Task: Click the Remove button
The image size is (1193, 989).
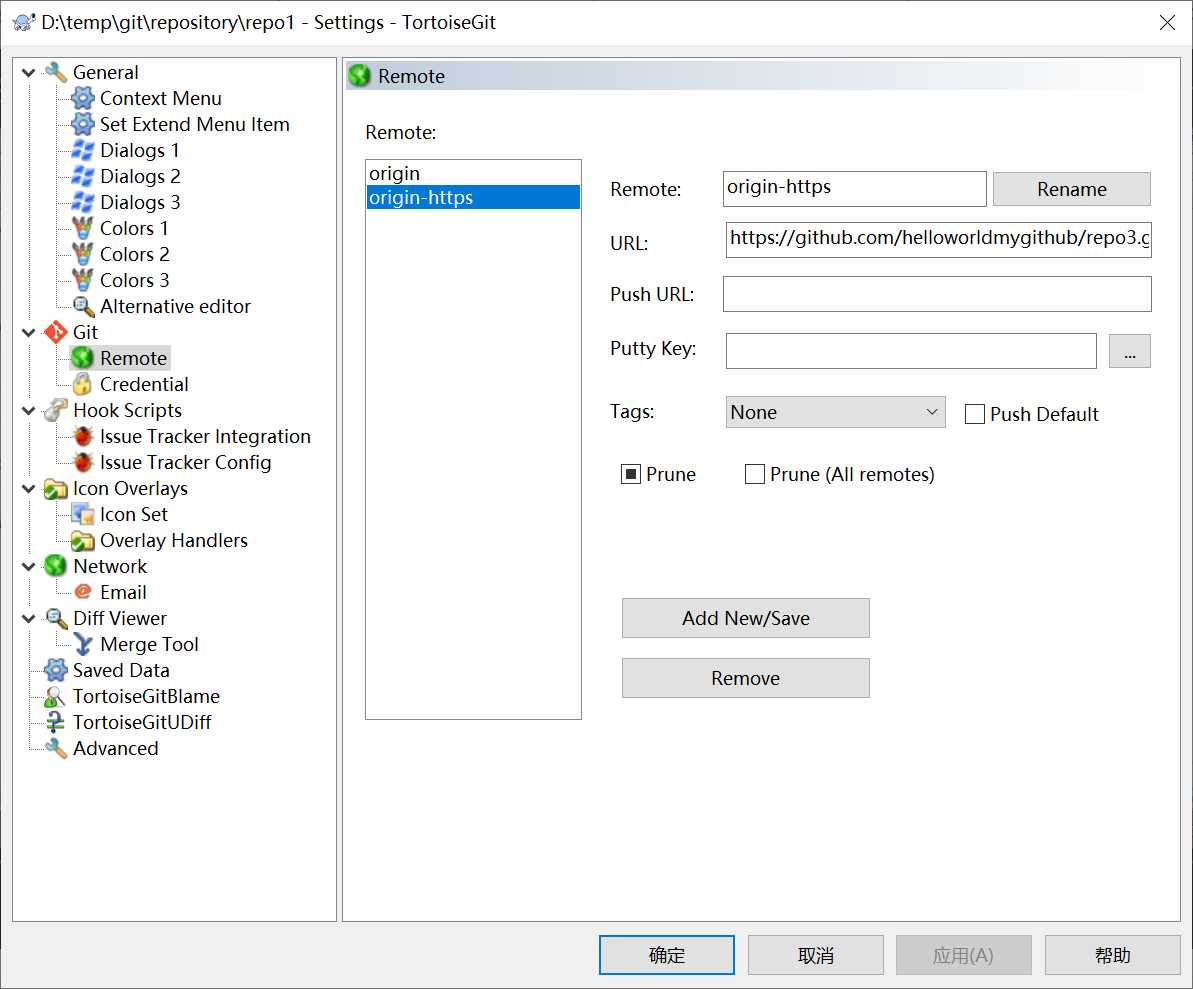Action: (746, 678)
